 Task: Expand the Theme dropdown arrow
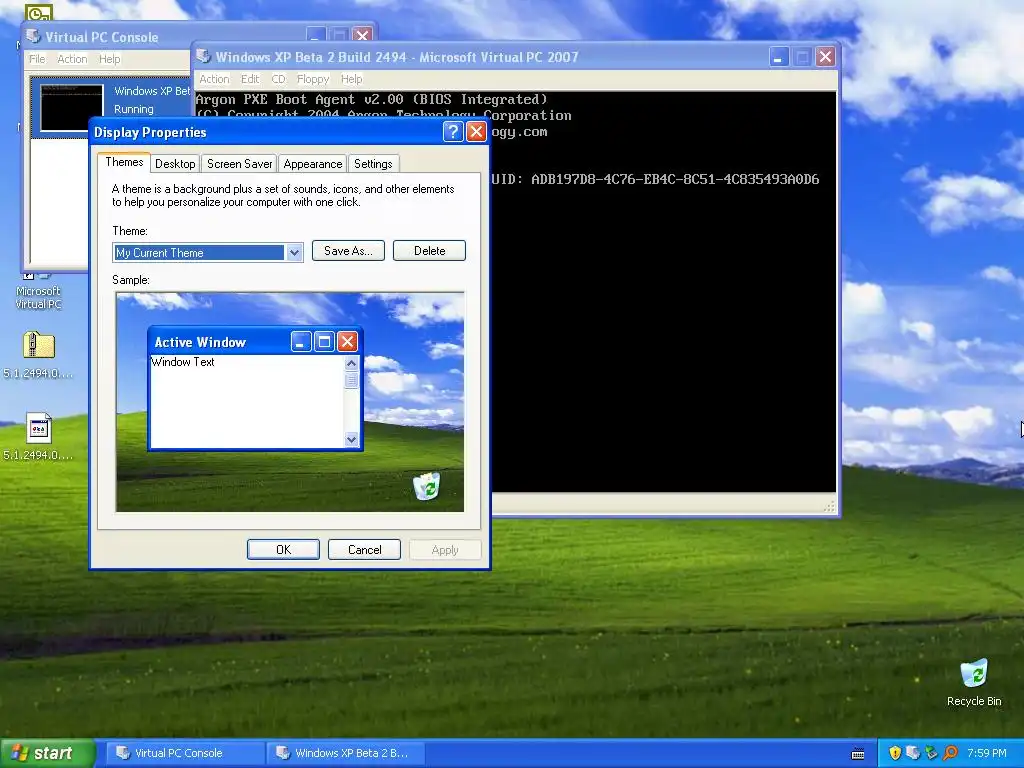294,253
